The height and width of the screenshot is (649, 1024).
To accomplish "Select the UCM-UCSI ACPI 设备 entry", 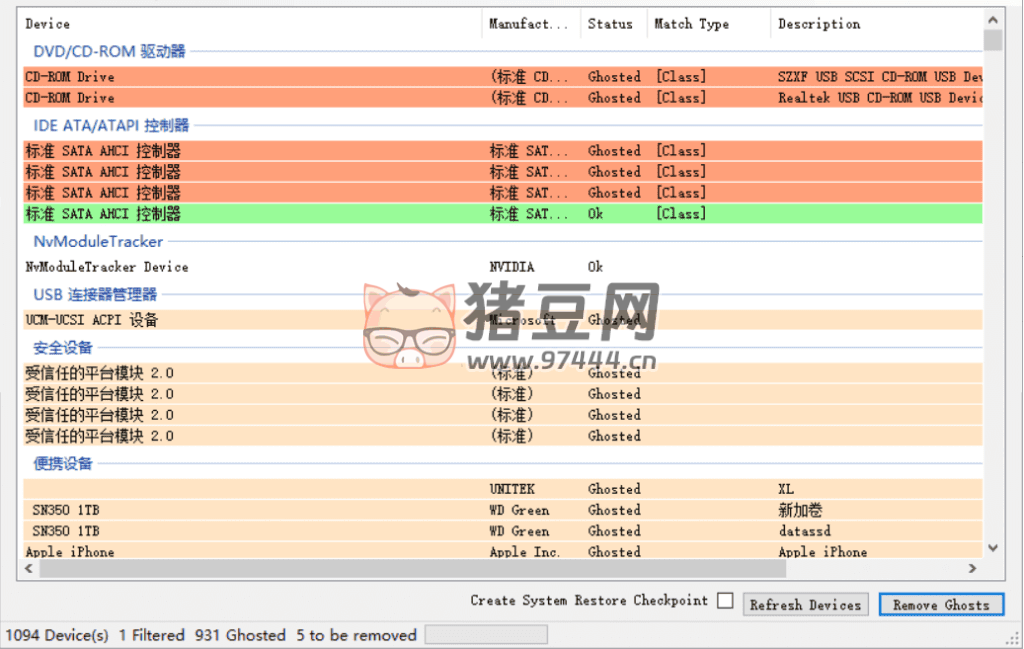I will [x=200, y=319].
